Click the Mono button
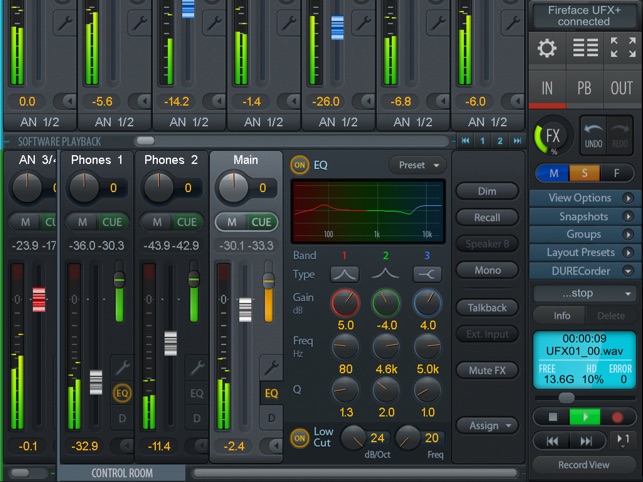The height and width of the screenshot is (482, 643). pyautogui.click(x=487, y=270)
